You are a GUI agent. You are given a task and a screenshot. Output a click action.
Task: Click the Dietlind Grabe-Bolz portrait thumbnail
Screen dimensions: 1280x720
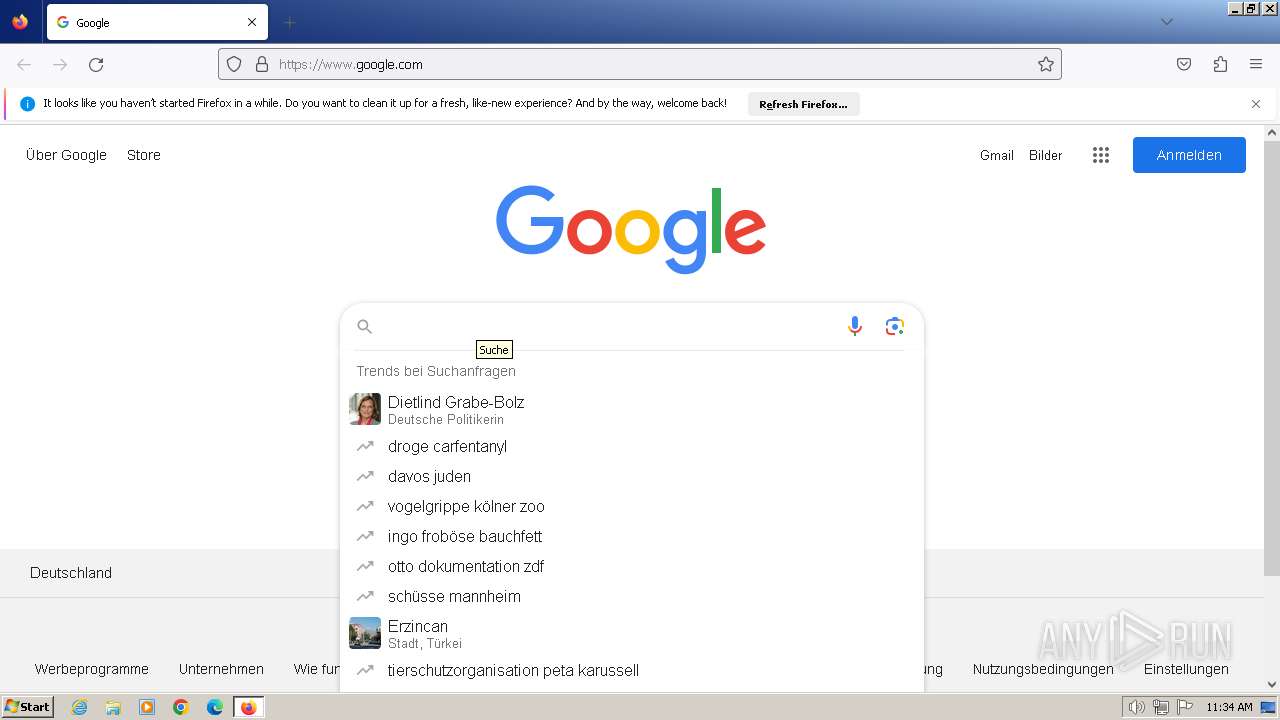[365, 409]
